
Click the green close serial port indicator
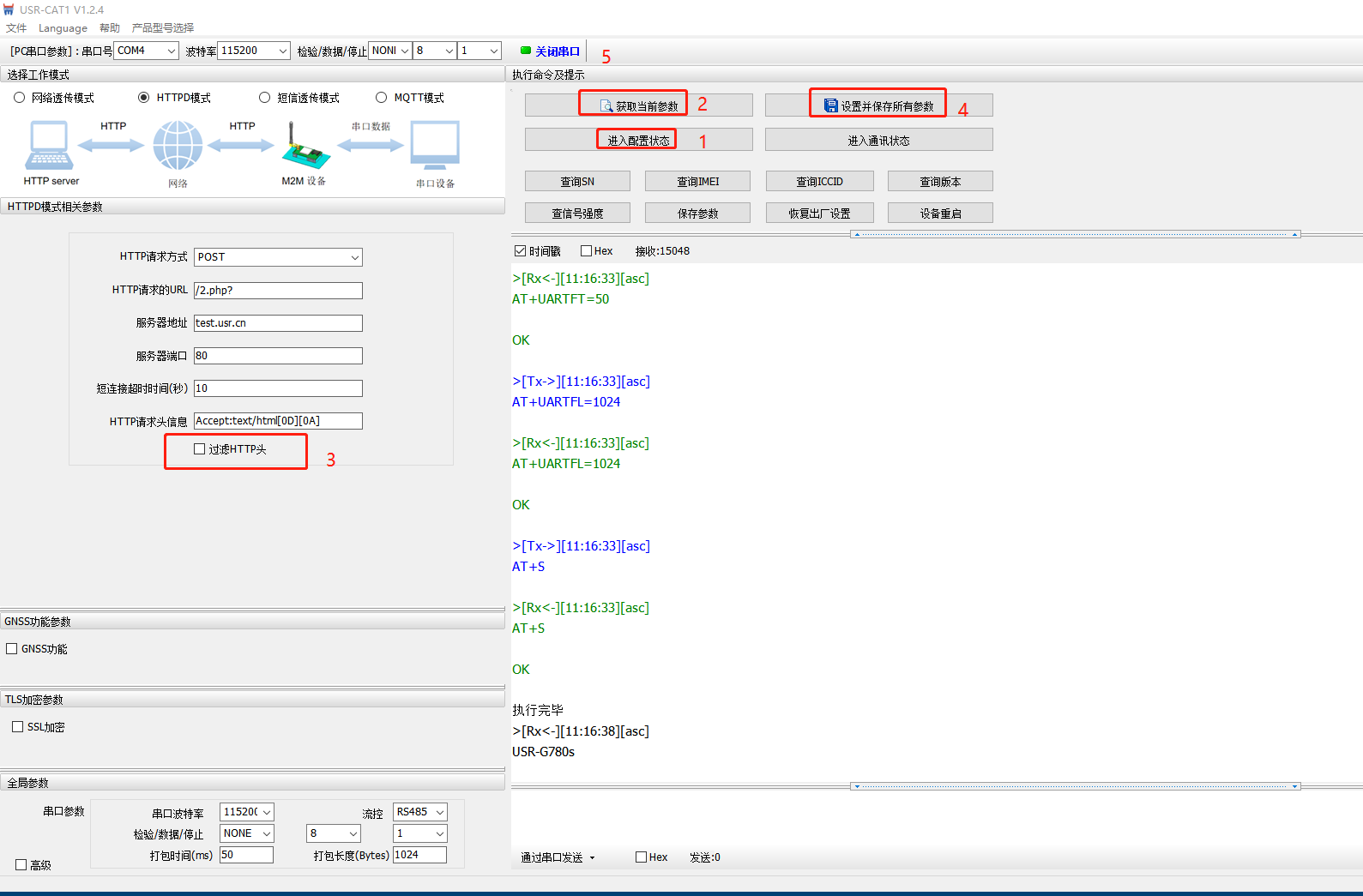[526, 51]
